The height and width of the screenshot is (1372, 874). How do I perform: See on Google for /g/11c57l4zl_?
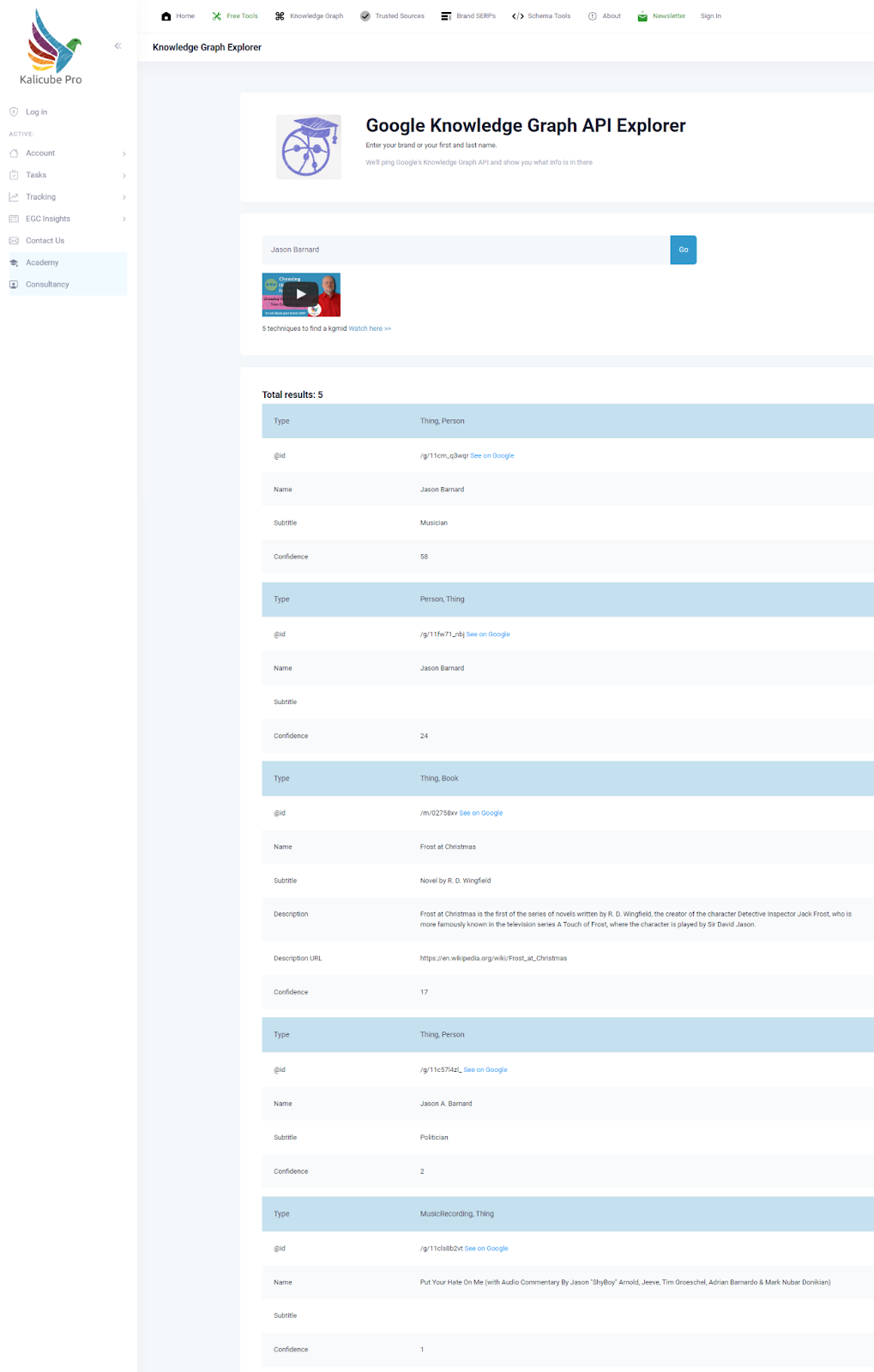(x=485, y=1069)
